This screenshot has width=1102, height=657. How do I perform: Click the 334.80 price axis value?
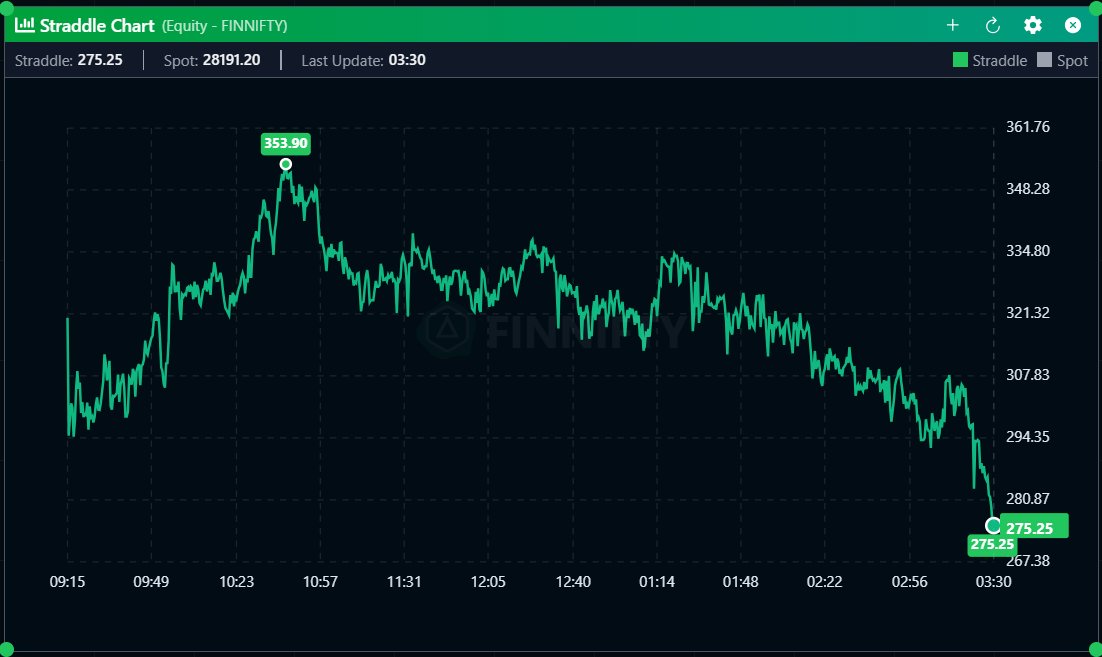pos(1028,251)
